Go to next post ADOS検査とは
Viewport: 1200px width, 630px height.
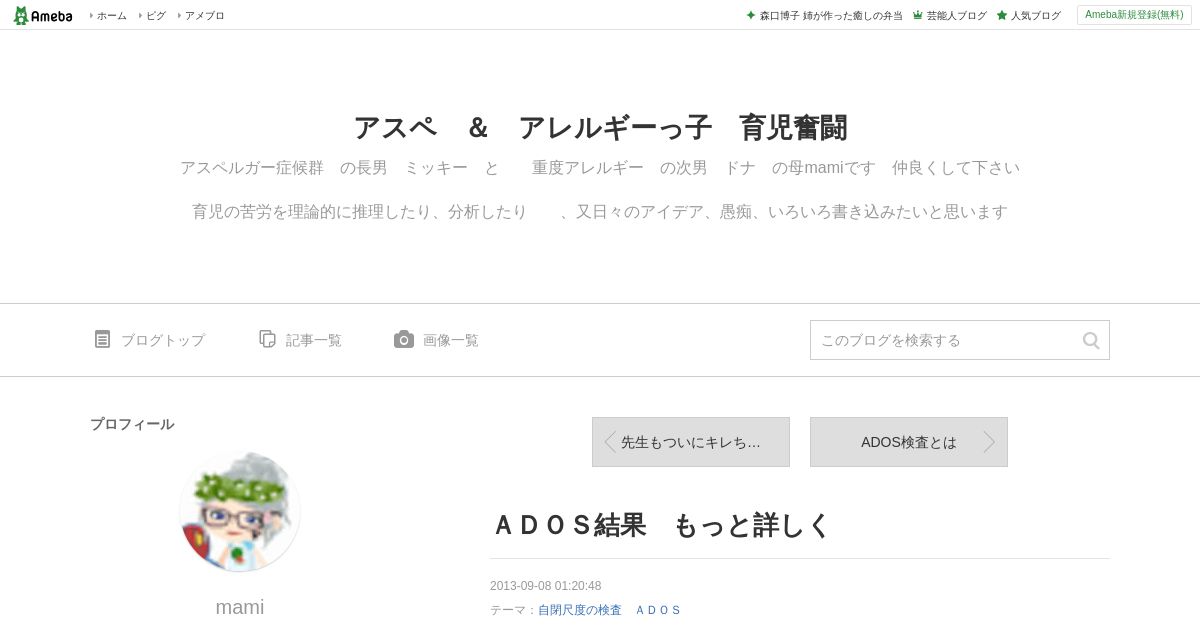(x=909, y=442)
